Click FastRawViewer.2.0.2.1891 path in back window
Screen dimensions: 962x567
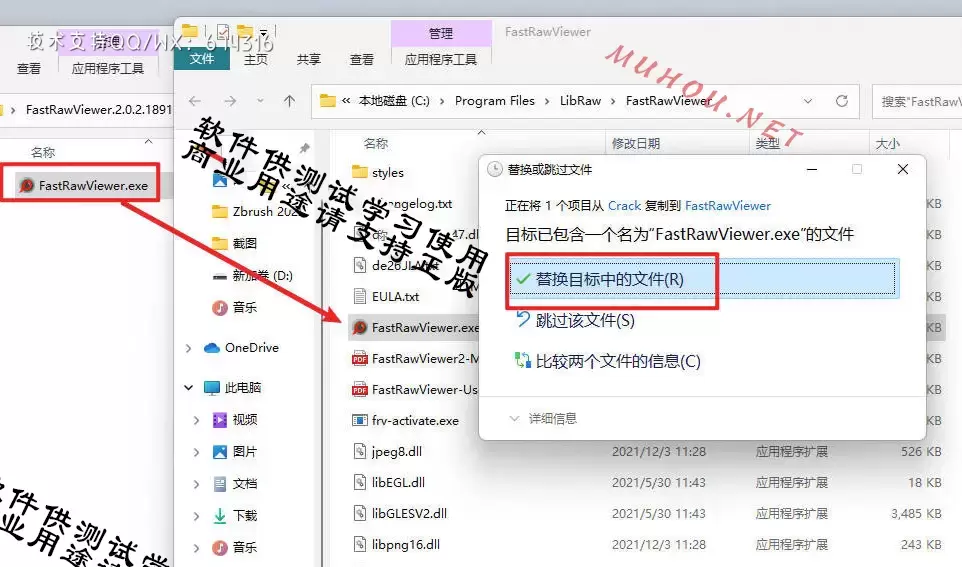click(98, 110)
